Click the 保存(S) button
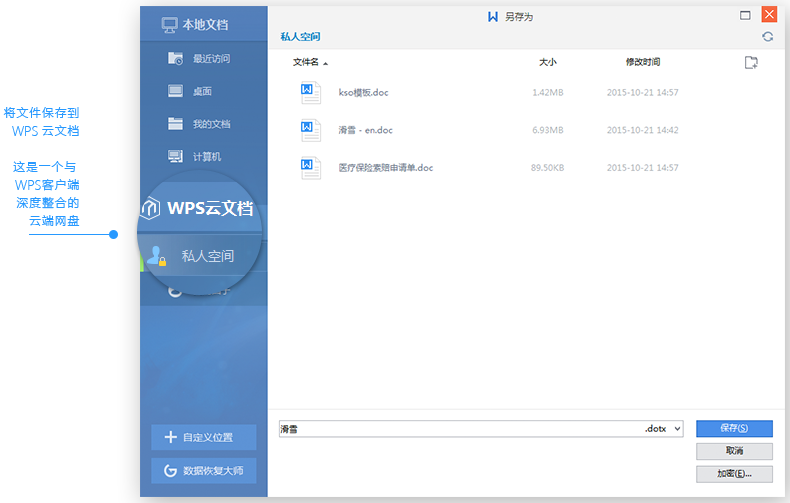The image size is (790, 503). coord(734,428)
